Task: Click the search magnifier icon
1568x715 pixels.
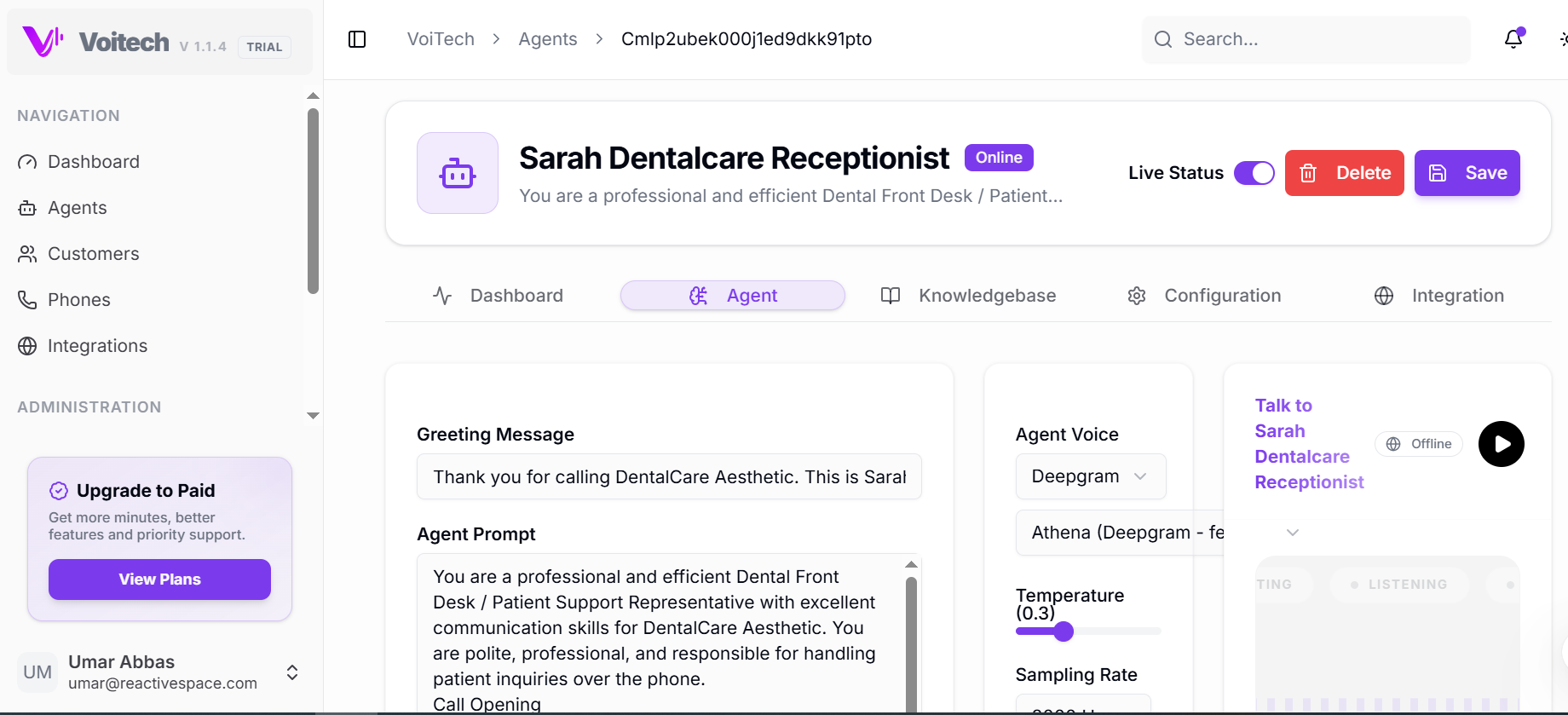Action: [x=1163, y=39]
